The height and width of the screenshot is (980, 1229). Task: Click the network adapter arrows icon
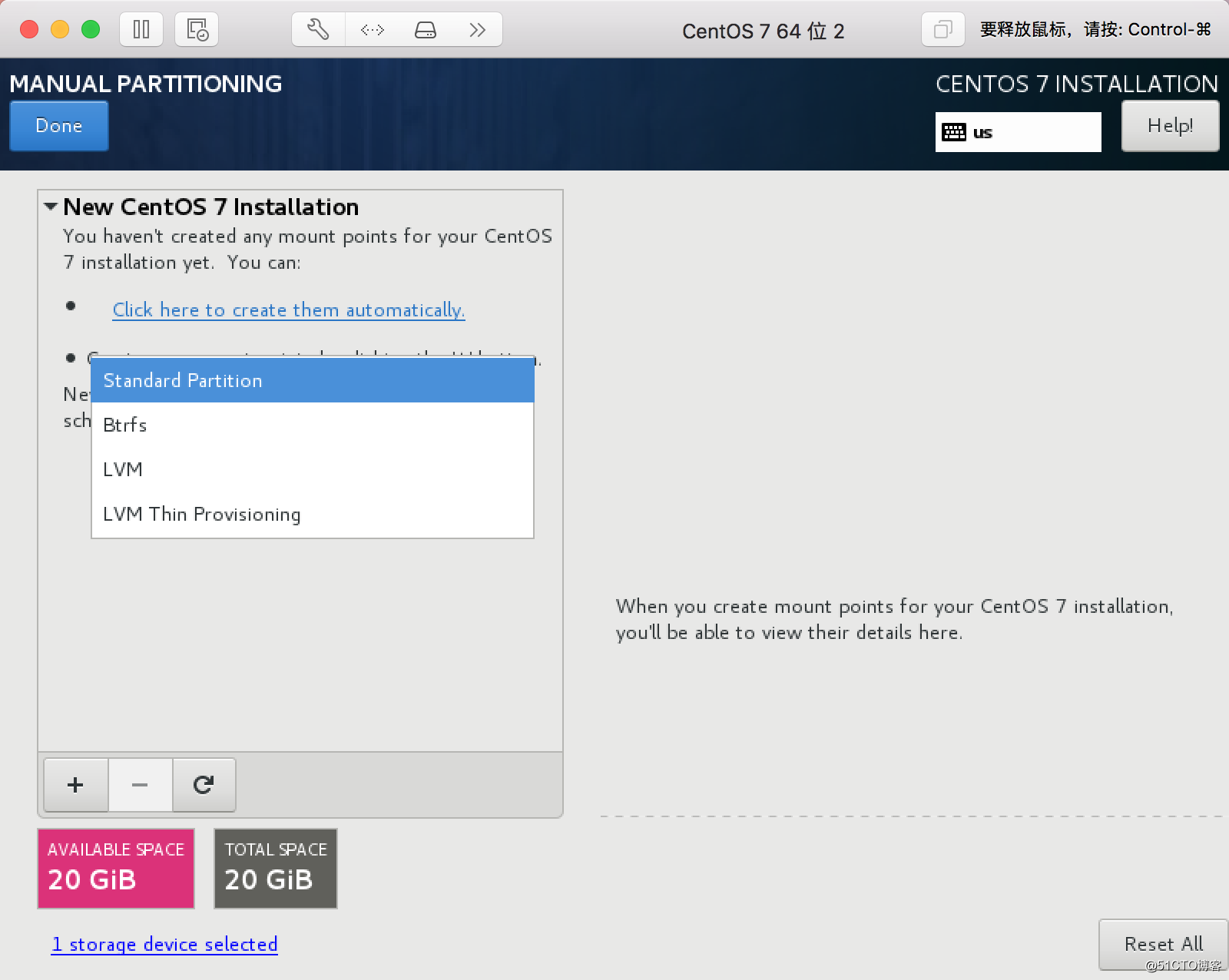click(372, 30)
